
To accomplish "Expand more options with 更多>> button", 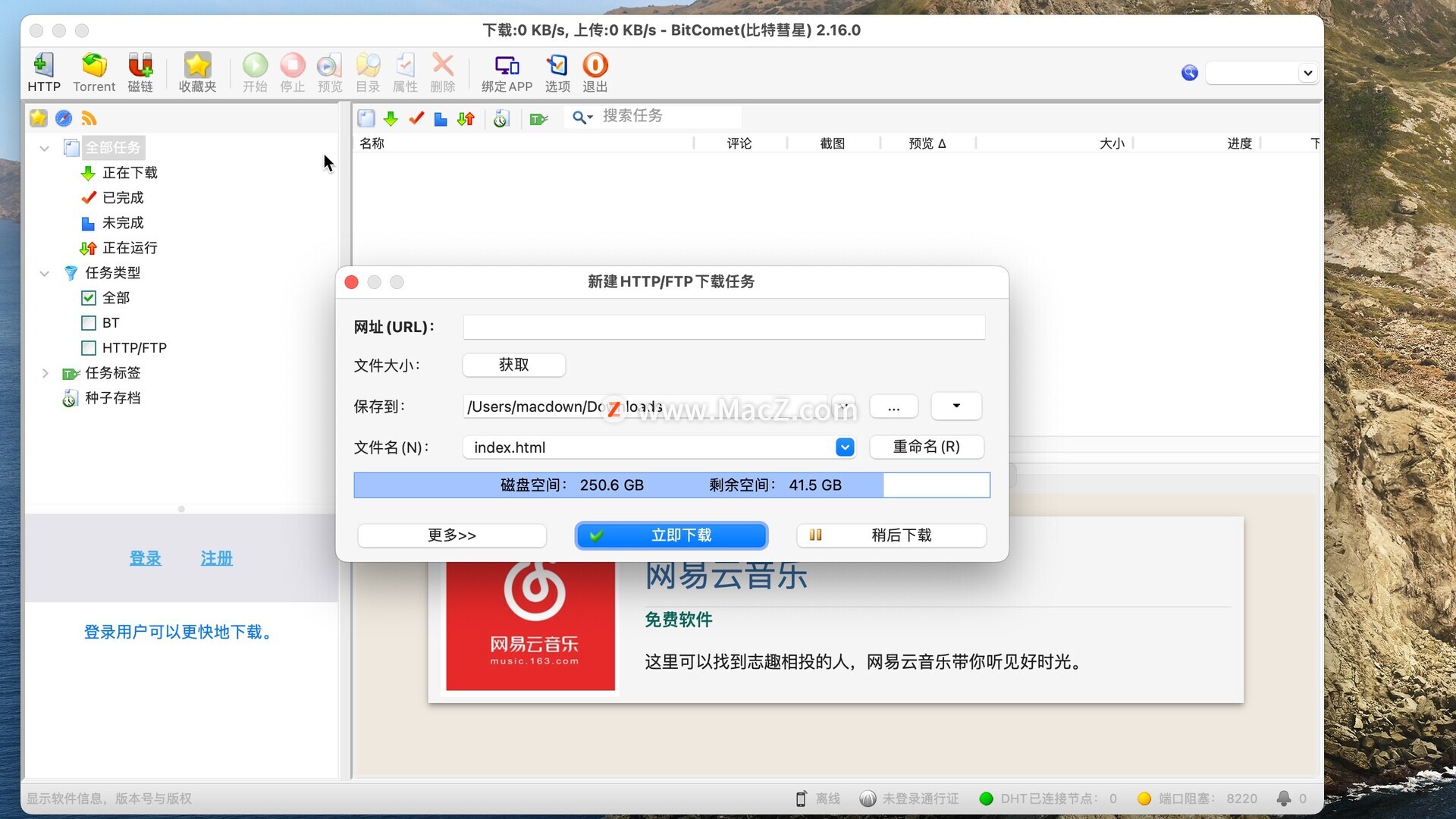I will click(452, 535).
